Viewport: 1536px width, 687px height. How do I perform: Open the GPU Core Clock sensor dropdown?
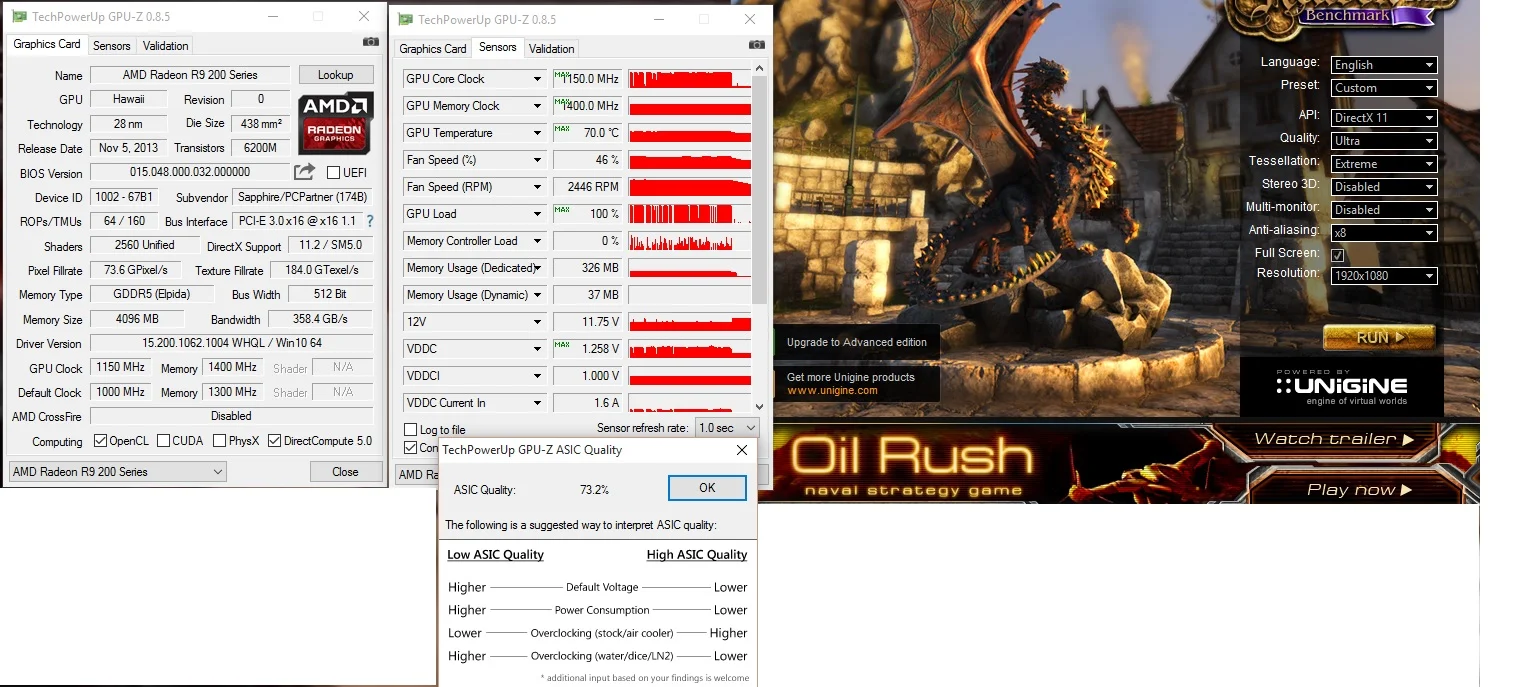tap(537, 79)
